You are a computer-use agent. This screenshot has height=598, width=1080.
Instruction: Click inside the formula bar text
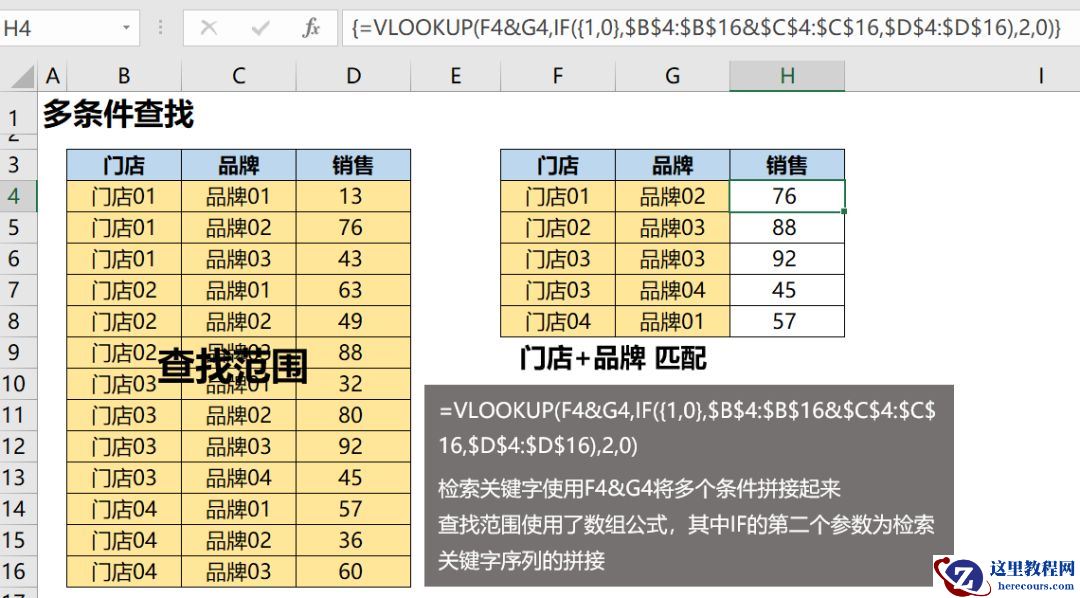pyautogui.click(x=705, y=28)
